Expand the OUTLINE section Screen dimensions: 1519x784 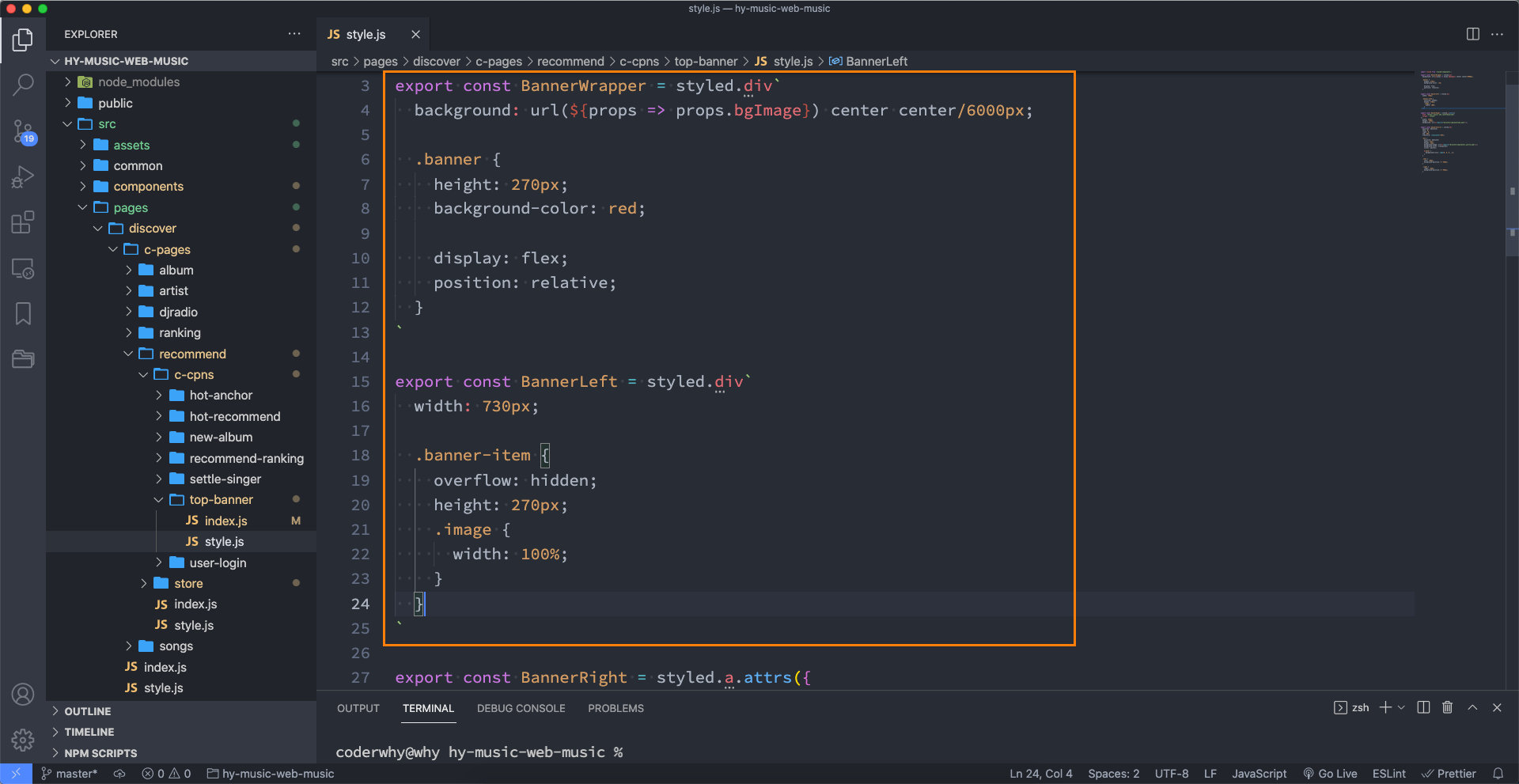87,711
